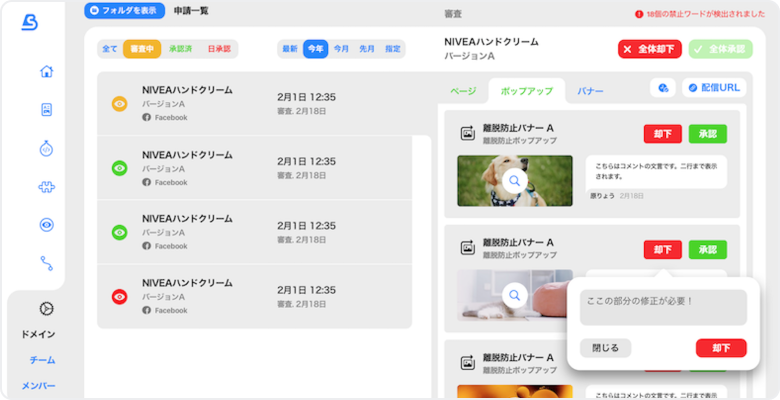Click the ここの部分の修正が必要！ comment field
Screen dimensions: 780x400
[663, 307]
